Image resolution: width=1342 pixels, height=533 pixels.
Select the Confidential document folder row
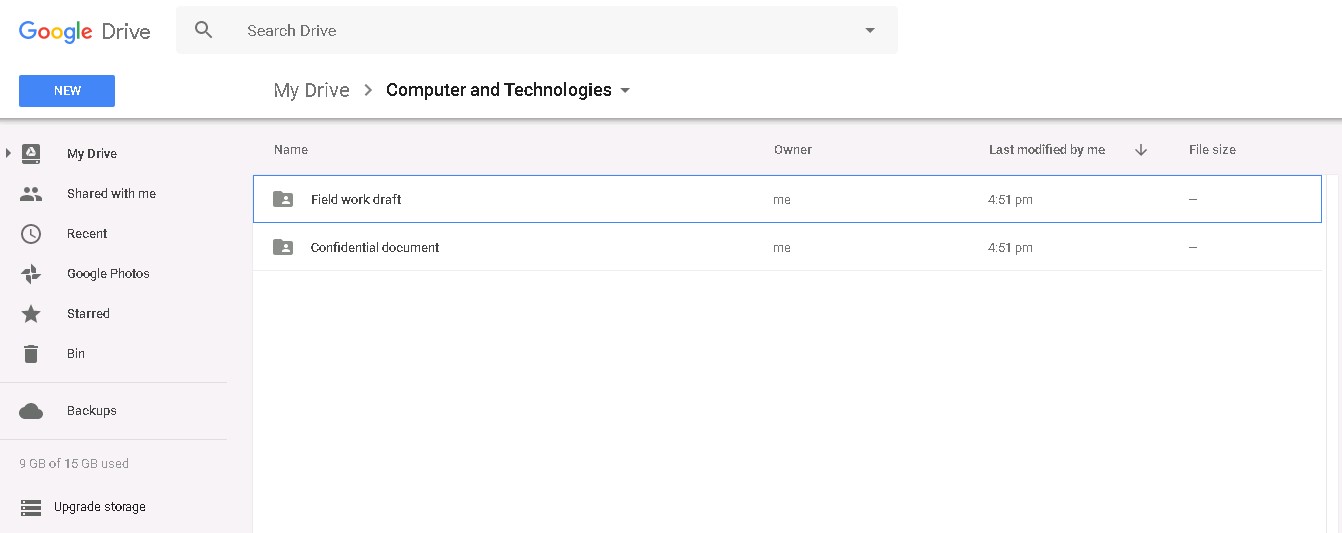787,247
